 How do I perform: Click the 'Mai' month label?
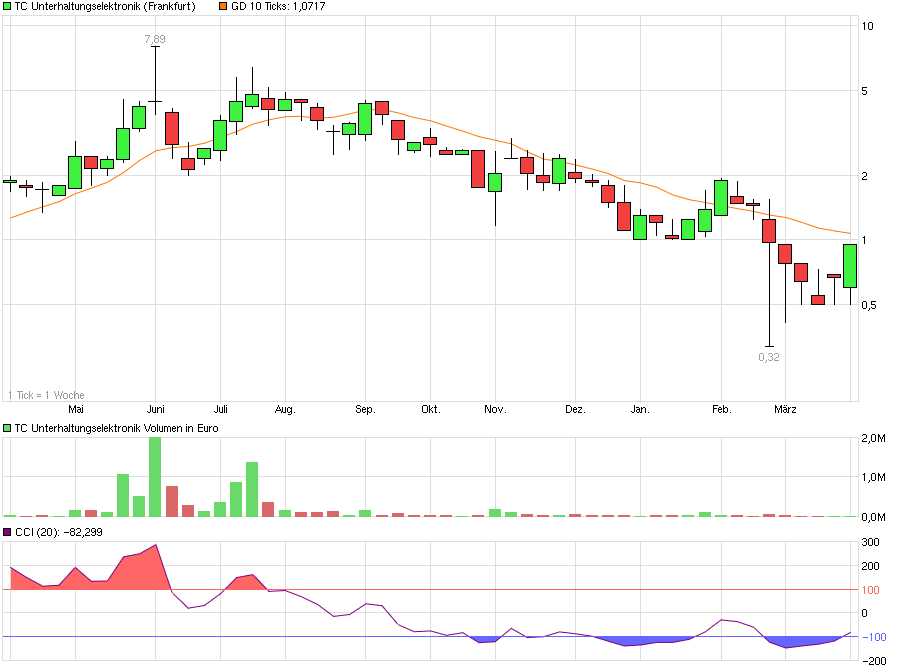coord(76,409)
